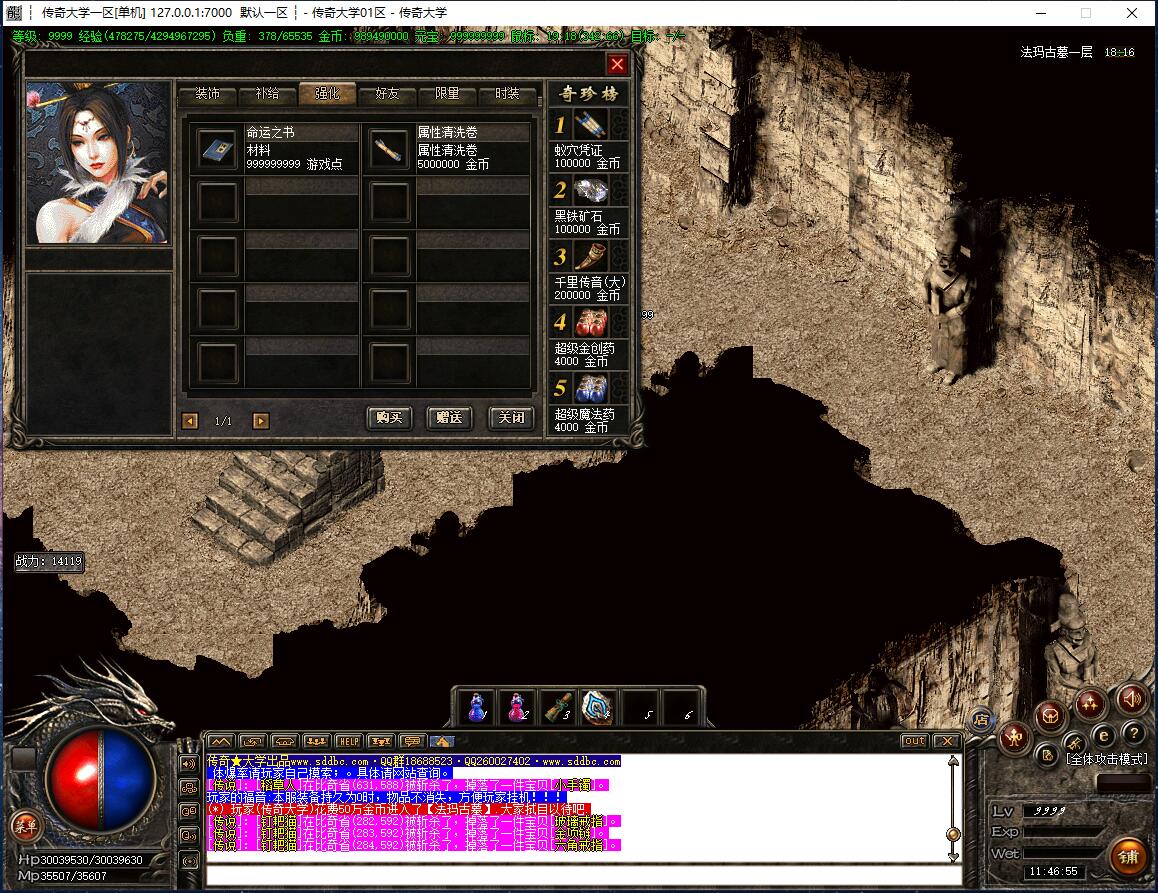This screenshot has height=893, width=1158.
Task: Pick the 超级魔法药 blue potion icon
Action: point(591,389)
